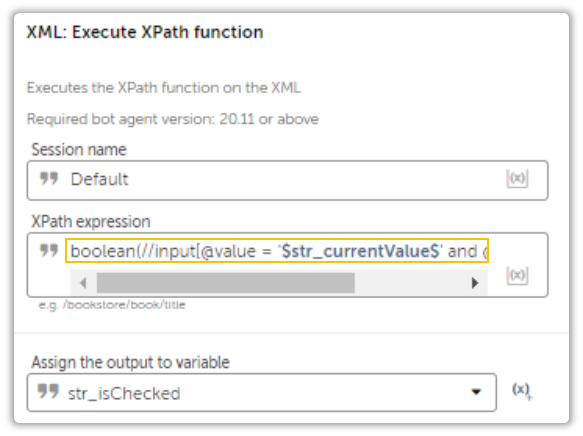Screen dimensions: 583x436
Task: Click the boolean XPath expression text box
Action: [277, 251]
